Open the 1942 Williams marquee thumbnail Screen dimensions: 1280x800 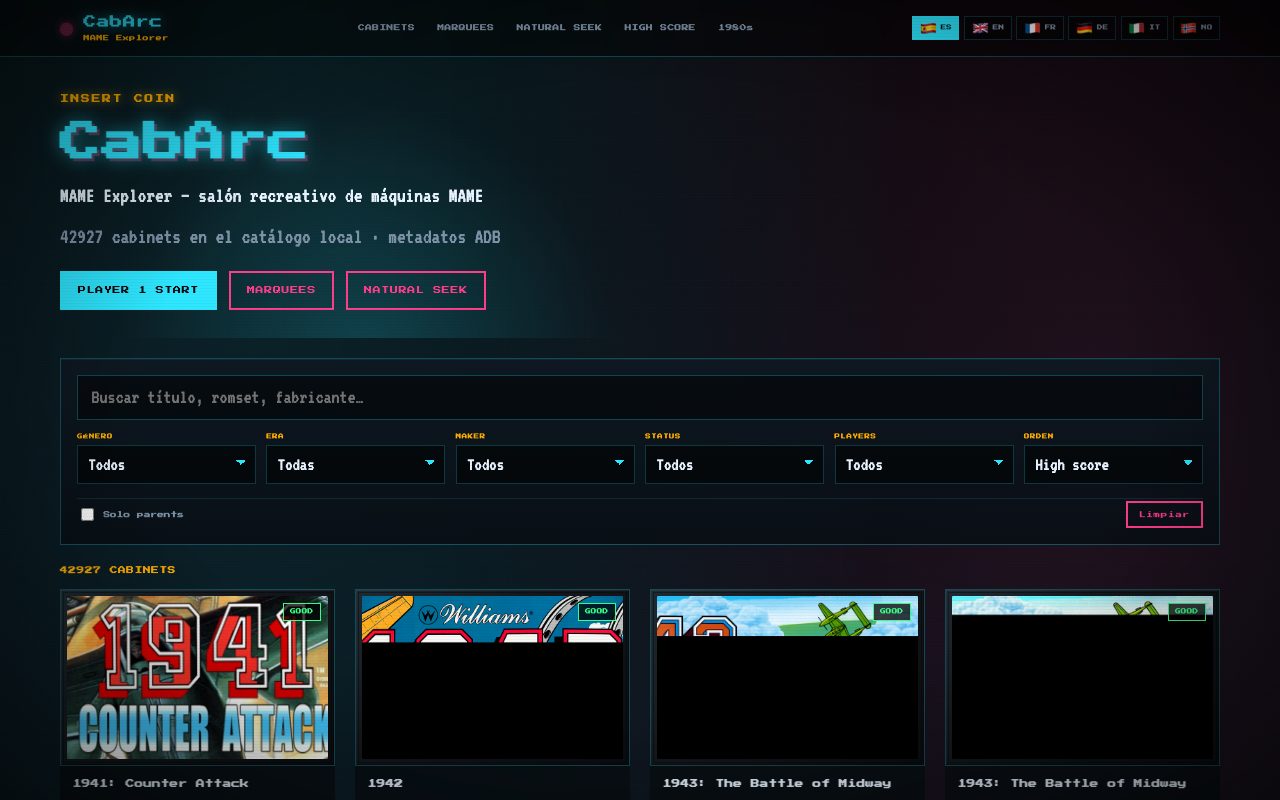click(492, 677)
